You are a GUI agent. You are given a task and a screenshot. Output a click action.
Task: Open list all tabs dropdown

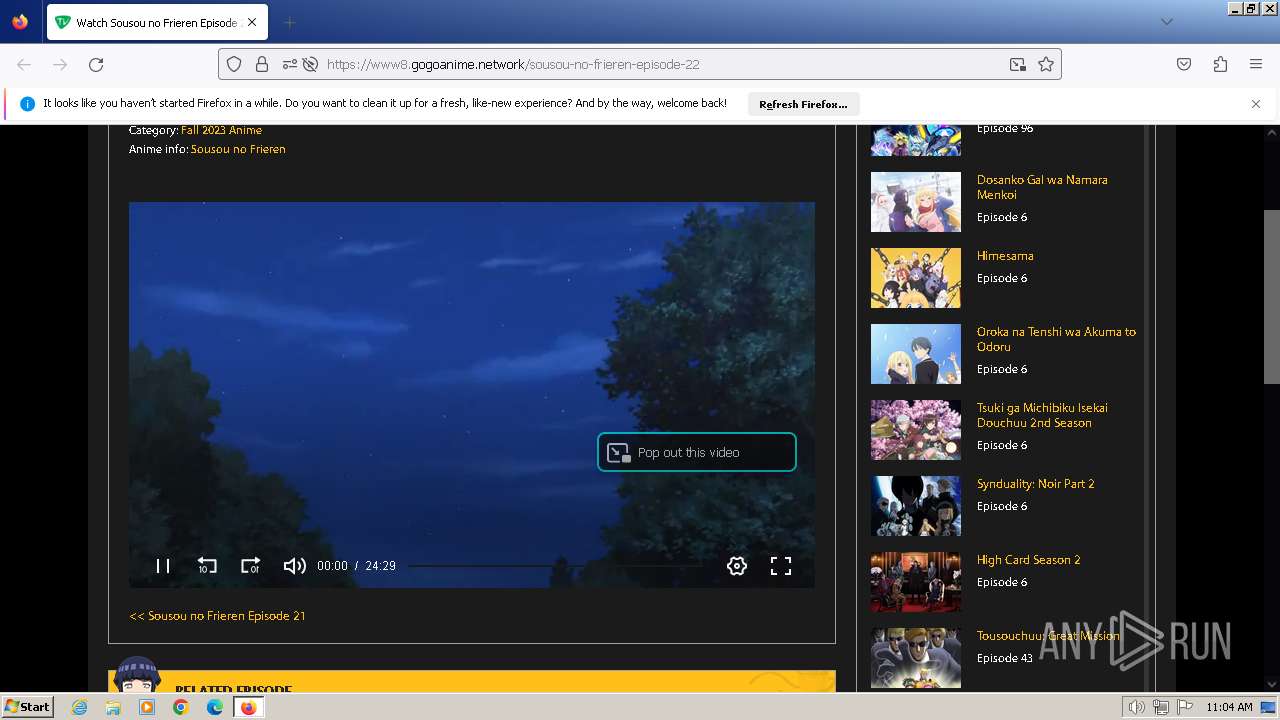(x=1166, y=22)
